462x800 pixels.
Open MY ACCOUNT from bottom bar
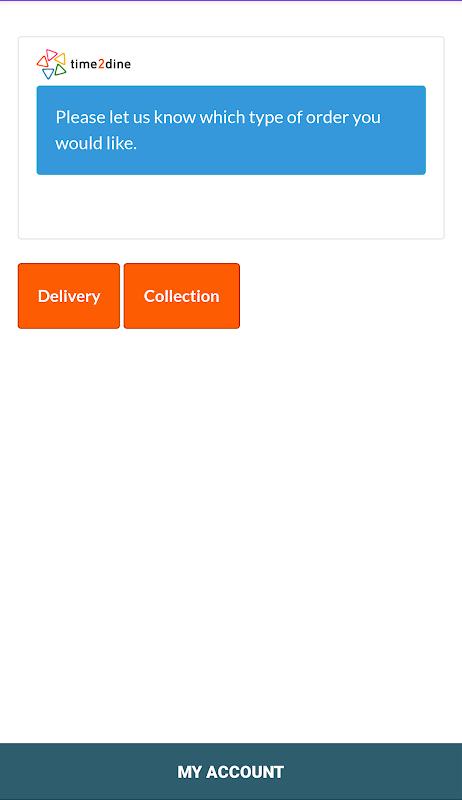coord(231,771)
